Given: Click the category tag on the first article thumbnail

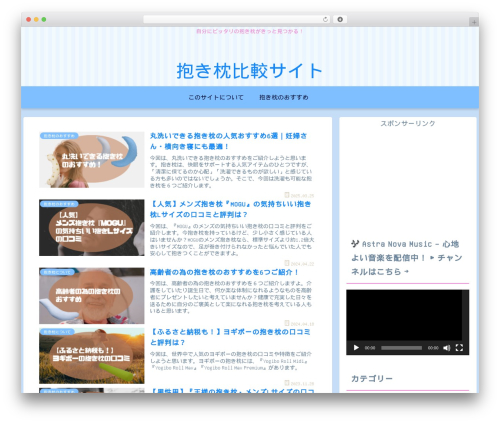Looking at the screenshot, I should pyautogui.click(x=59, y=136).
